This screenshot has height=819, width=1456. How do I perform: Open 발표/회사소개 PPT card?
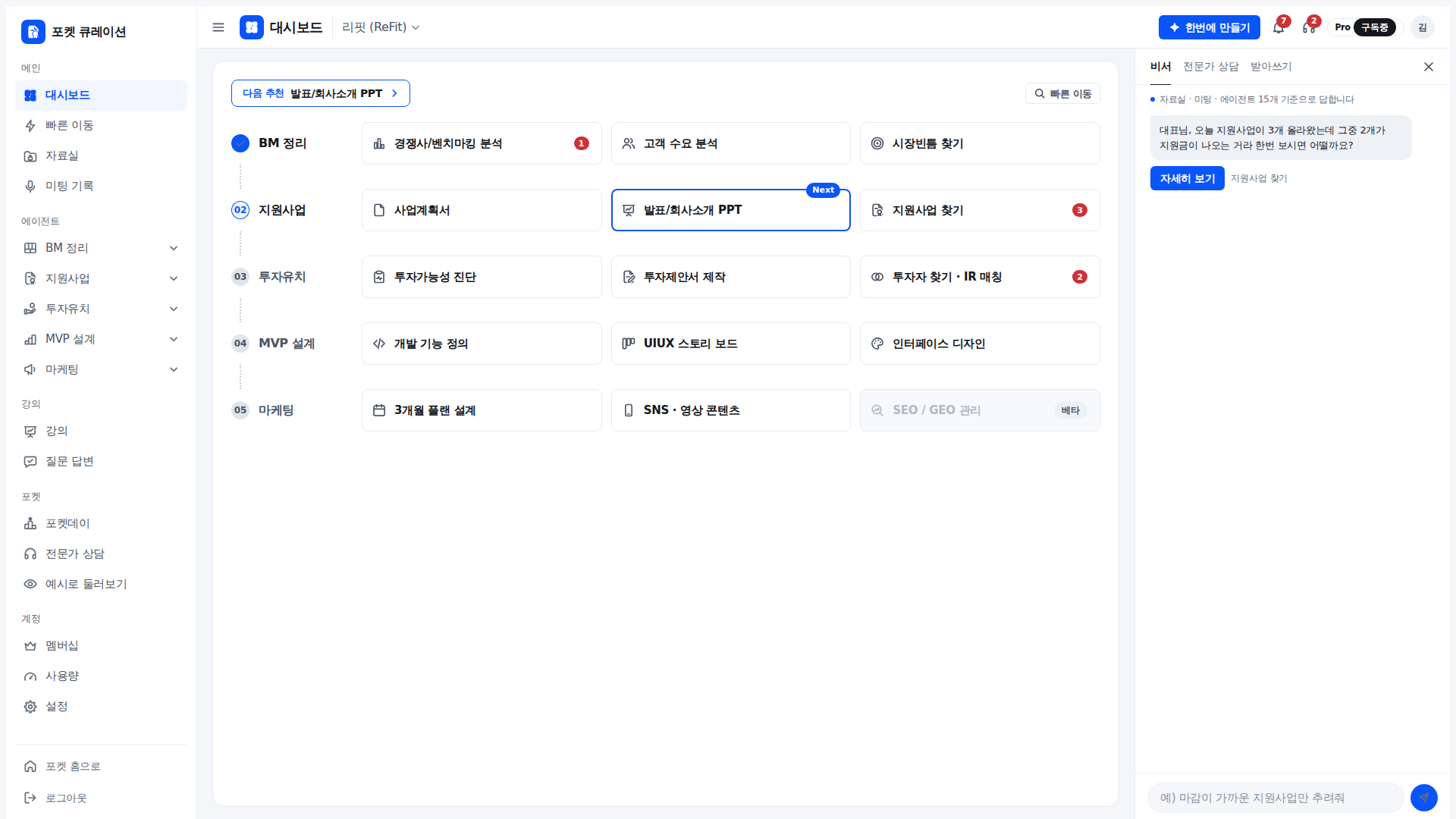coord(730,210)
